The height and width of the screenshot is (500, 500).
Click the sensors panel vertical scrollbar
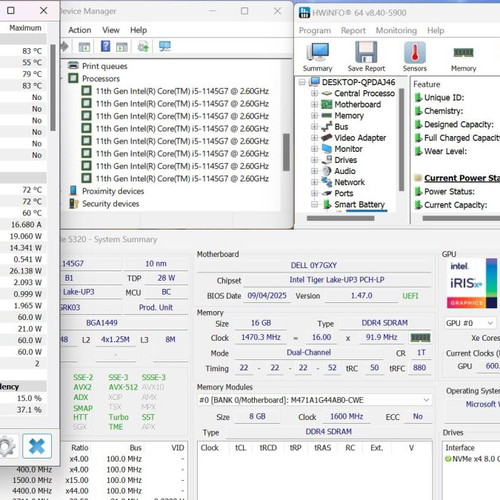coord(53,88)
